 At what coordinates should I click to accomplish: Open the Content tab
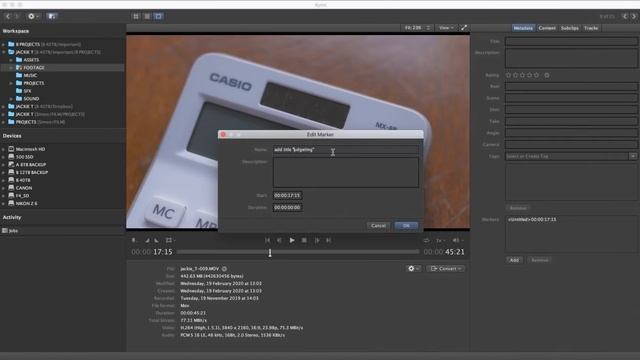point(547,28)
